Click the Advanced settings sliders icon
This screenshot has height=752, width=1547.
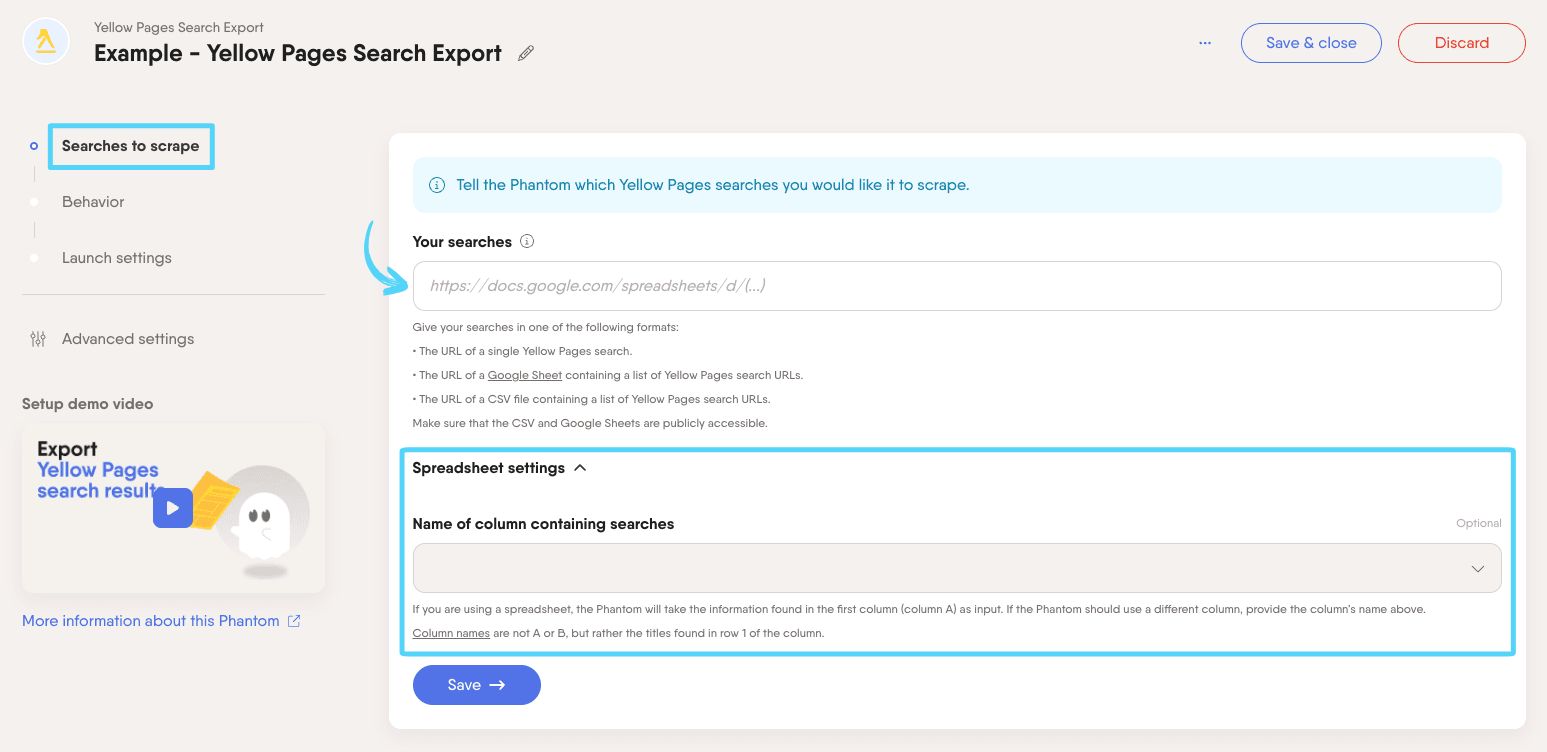(x=38, y=339)
